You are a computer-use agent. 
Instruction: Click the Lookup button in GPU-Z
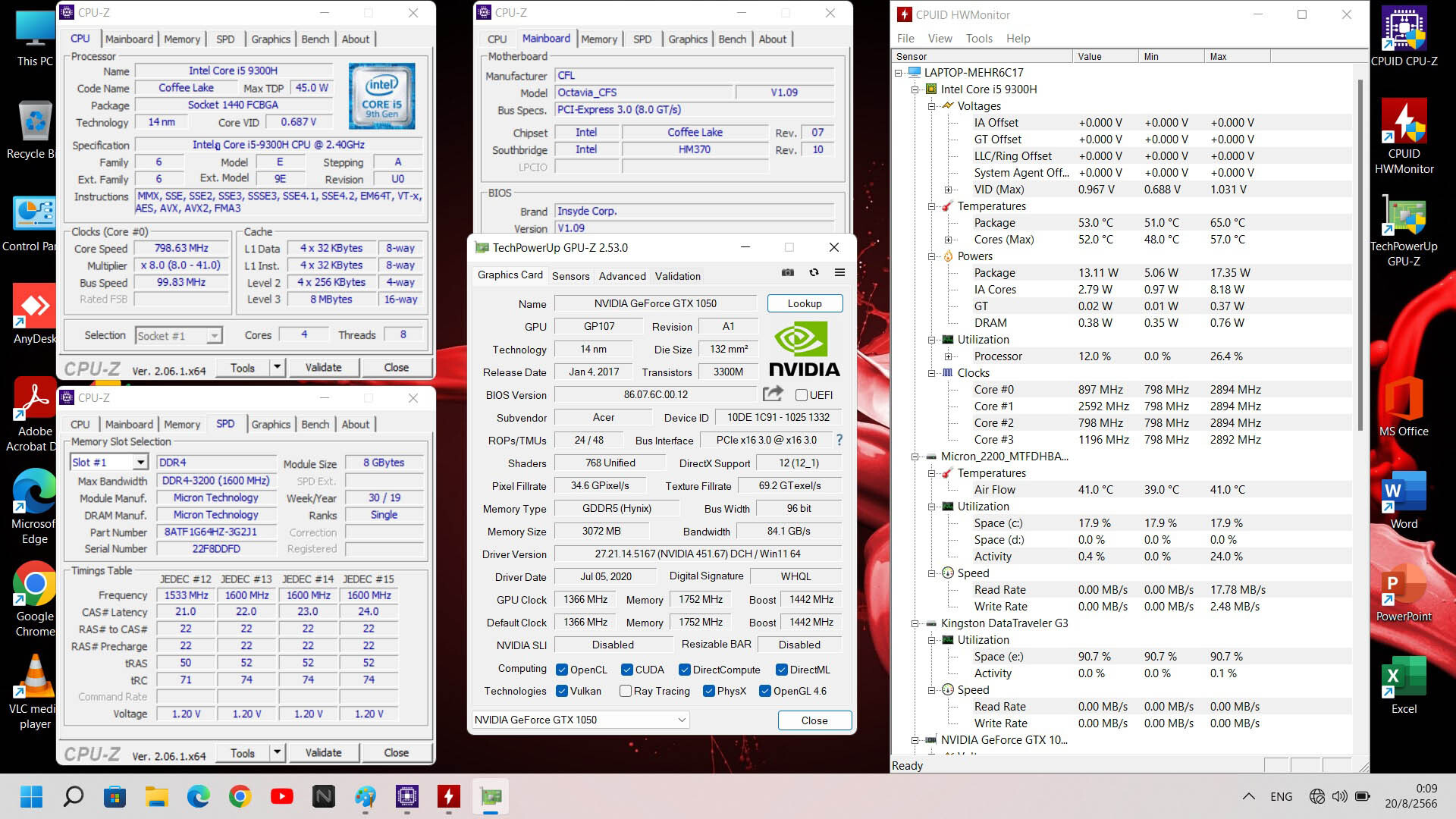pyautogui.click(x=805, y=303)
